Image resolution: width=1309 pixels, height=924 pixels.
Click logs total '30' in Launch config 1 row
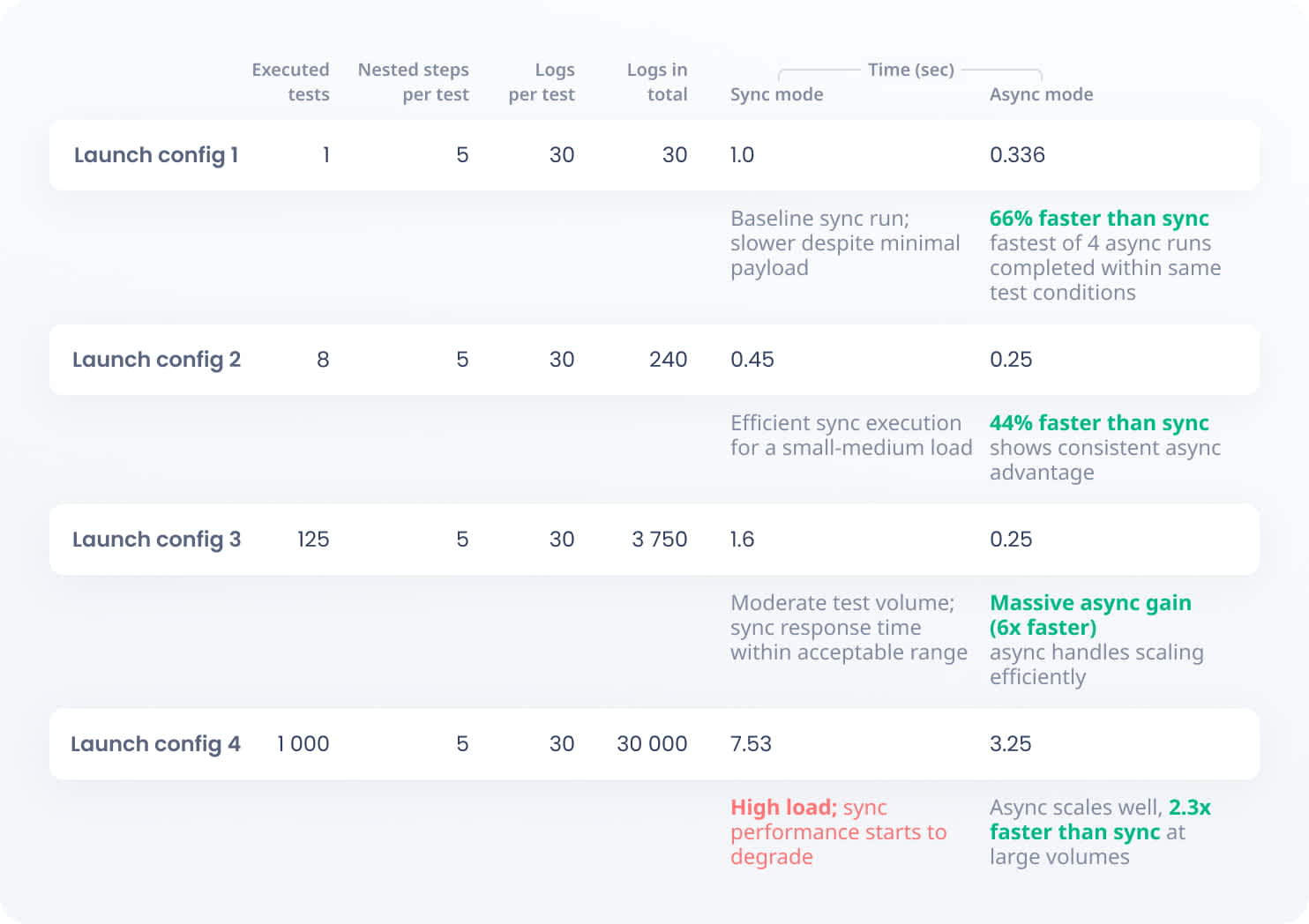point(675,155)
